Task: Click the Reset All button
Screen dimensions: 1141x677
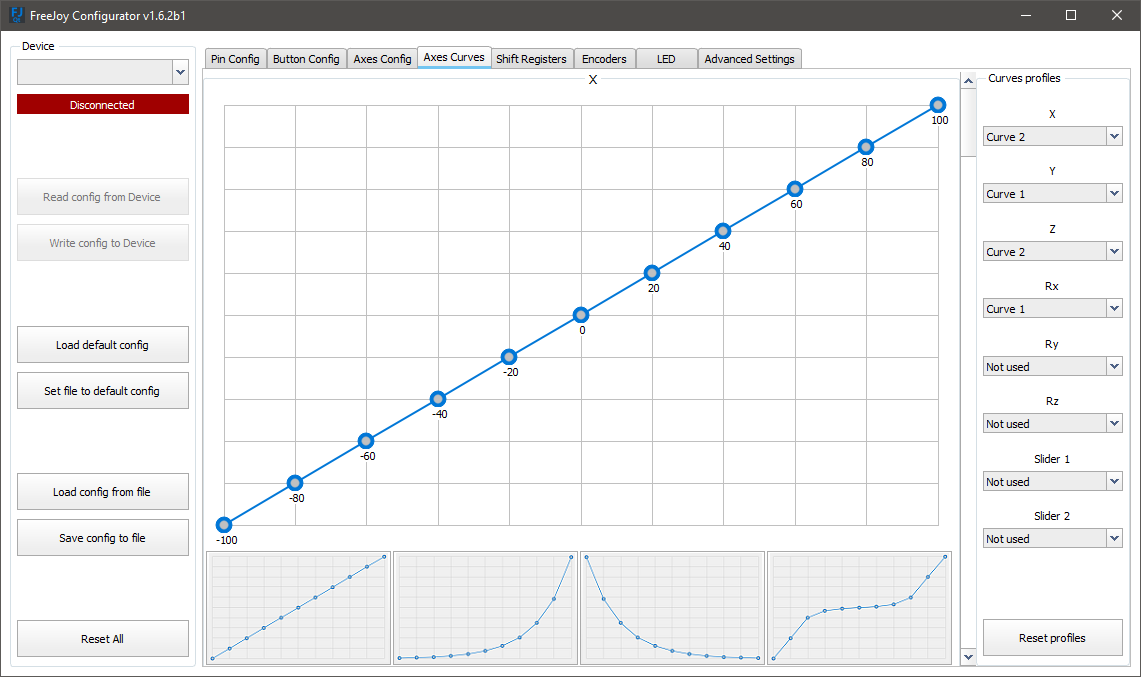Action: pos(103,638)
